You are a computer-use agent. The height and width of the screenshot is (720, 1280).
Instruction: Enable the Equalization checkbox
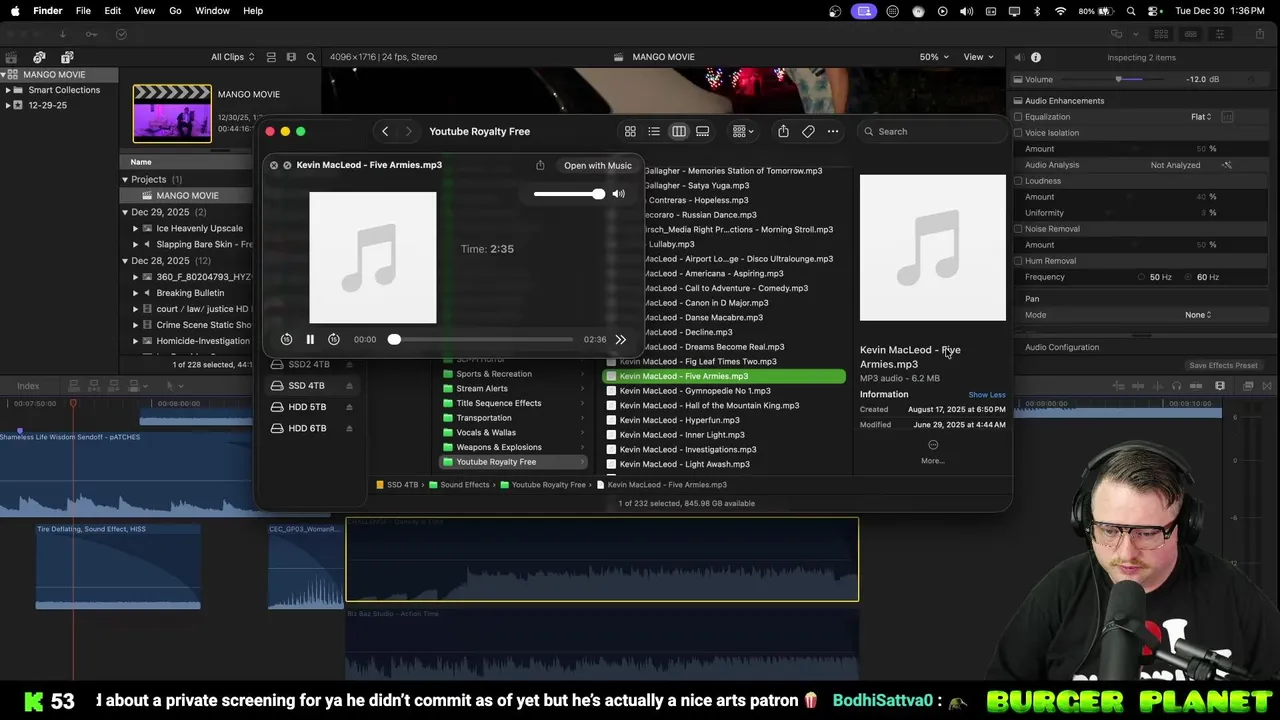[1018, 117]
